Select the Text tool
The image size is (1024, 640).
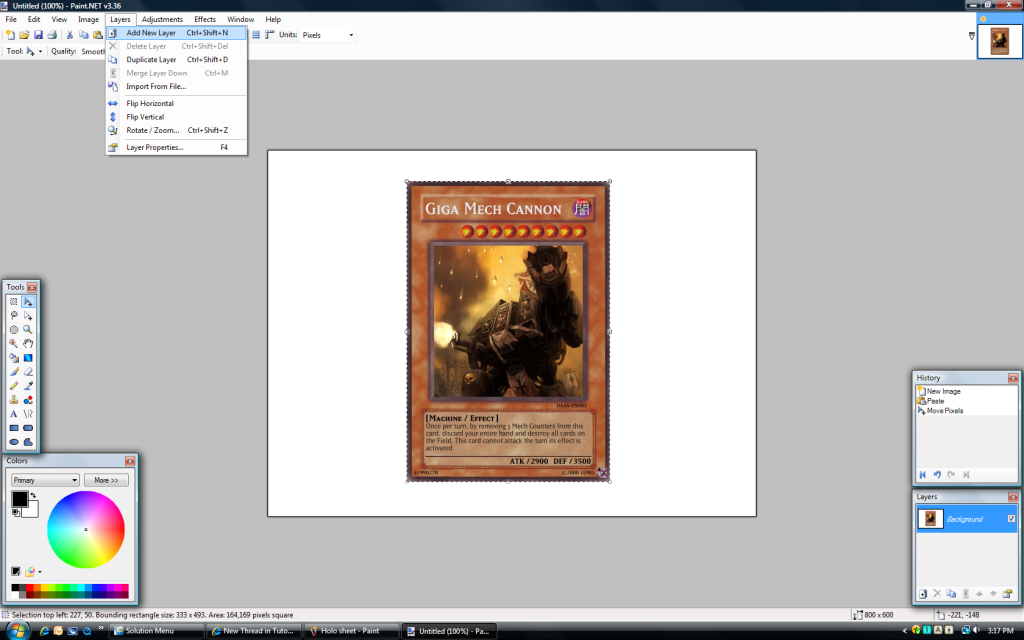click(x=14, y=413)
